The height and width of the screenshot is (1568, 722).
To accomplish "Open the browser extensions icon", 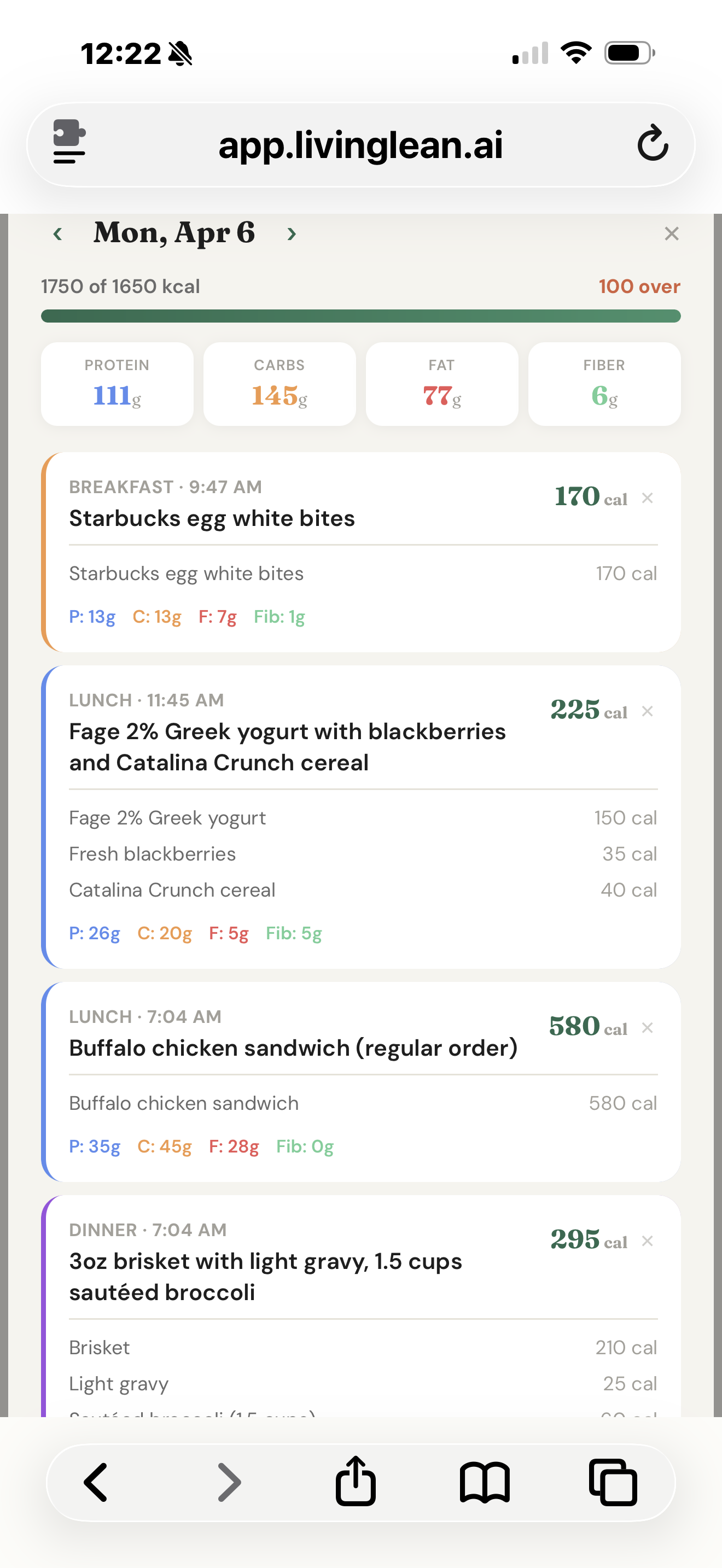I will pos(69,145).
